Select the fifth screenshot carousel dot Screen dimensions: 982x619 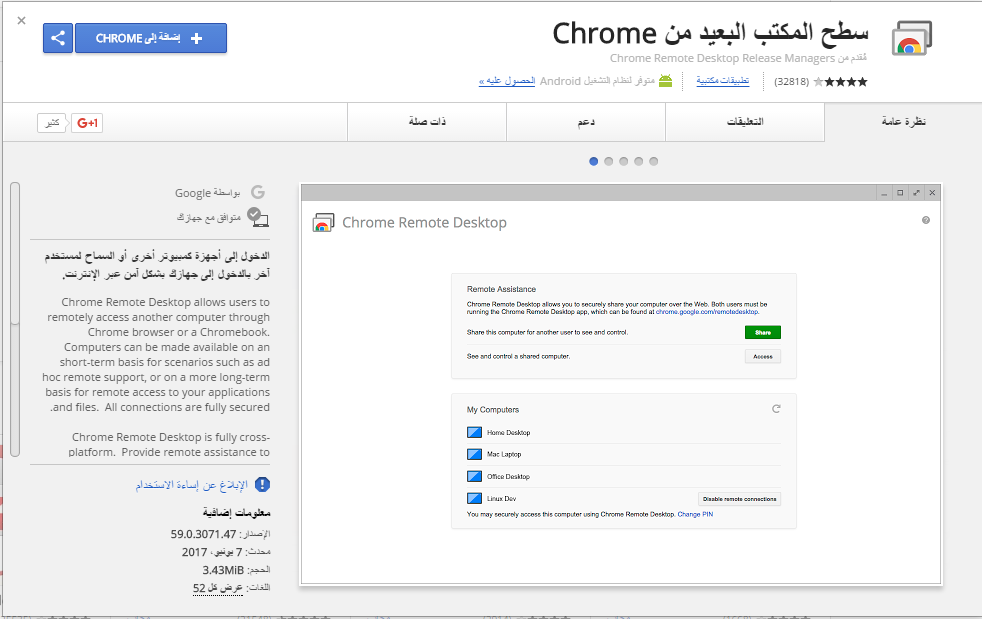[x=654, y=161]
